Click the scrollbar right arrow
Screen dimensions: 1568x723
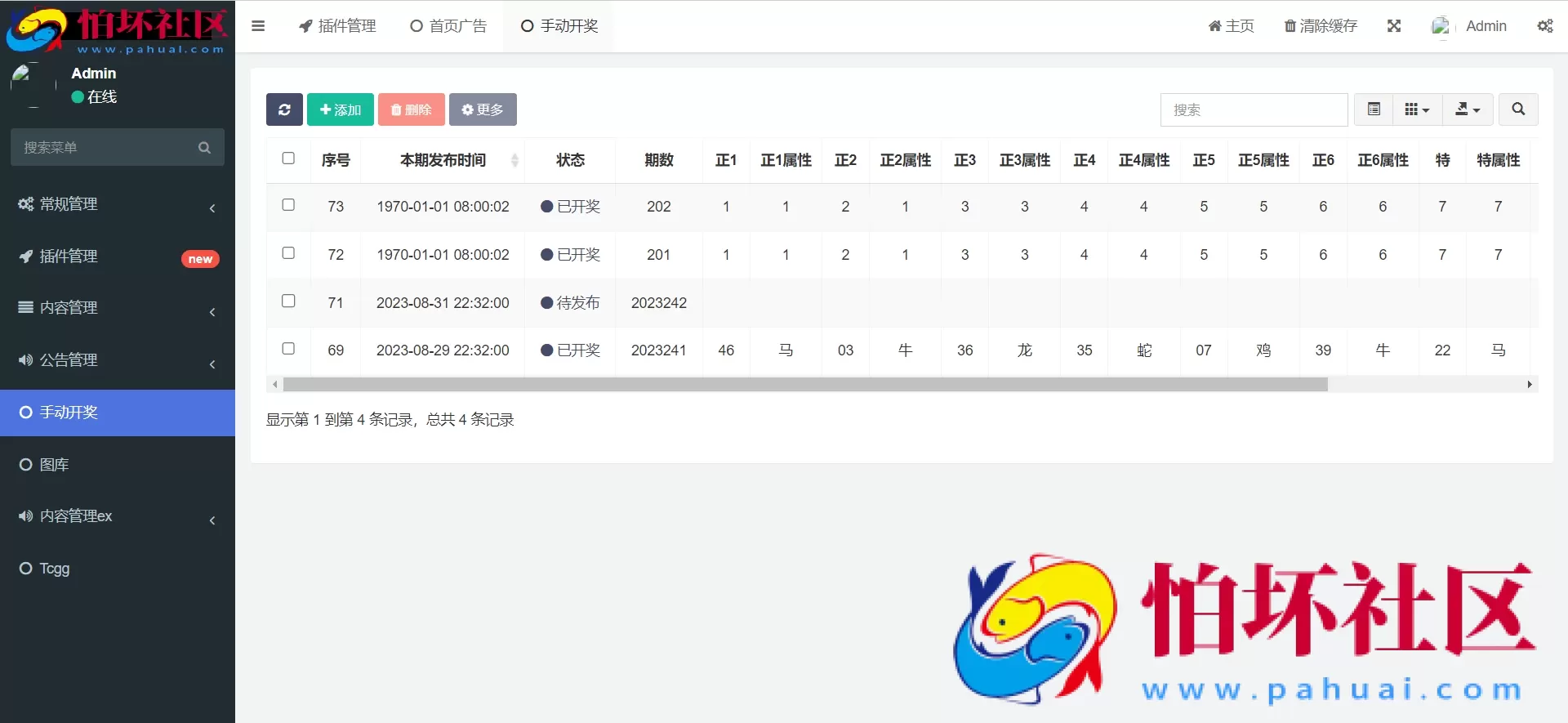[1530, 384]
